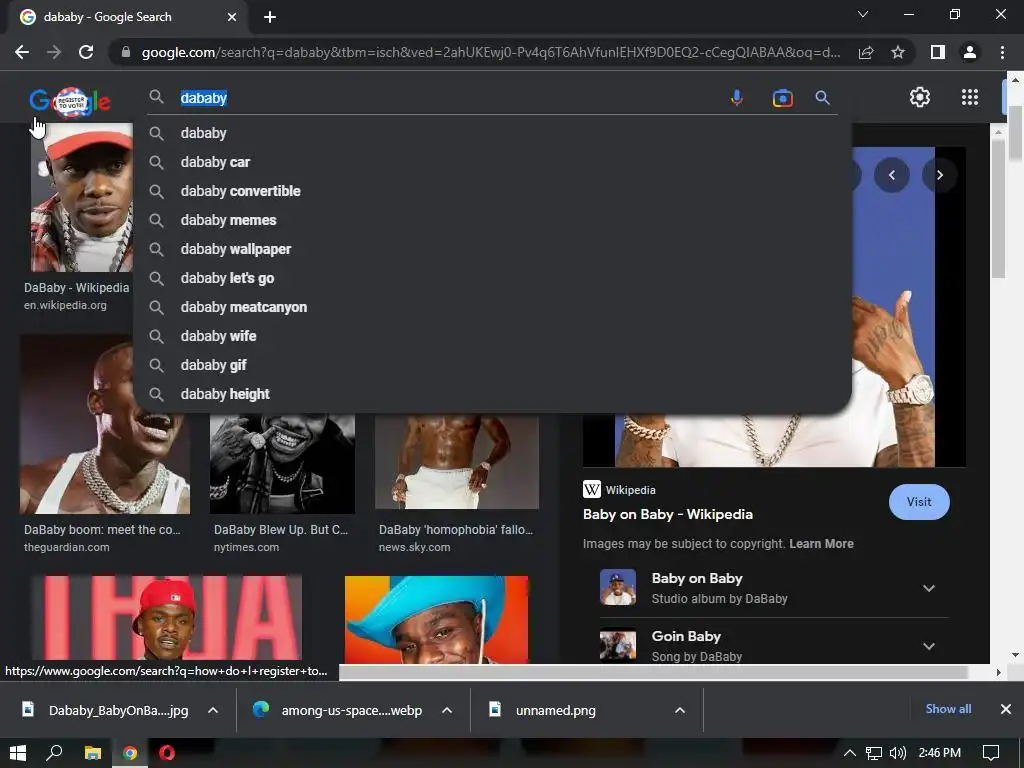Screen dimensions: 1024x768
Task: Click Show all downloads
Action: coord(948,709)
